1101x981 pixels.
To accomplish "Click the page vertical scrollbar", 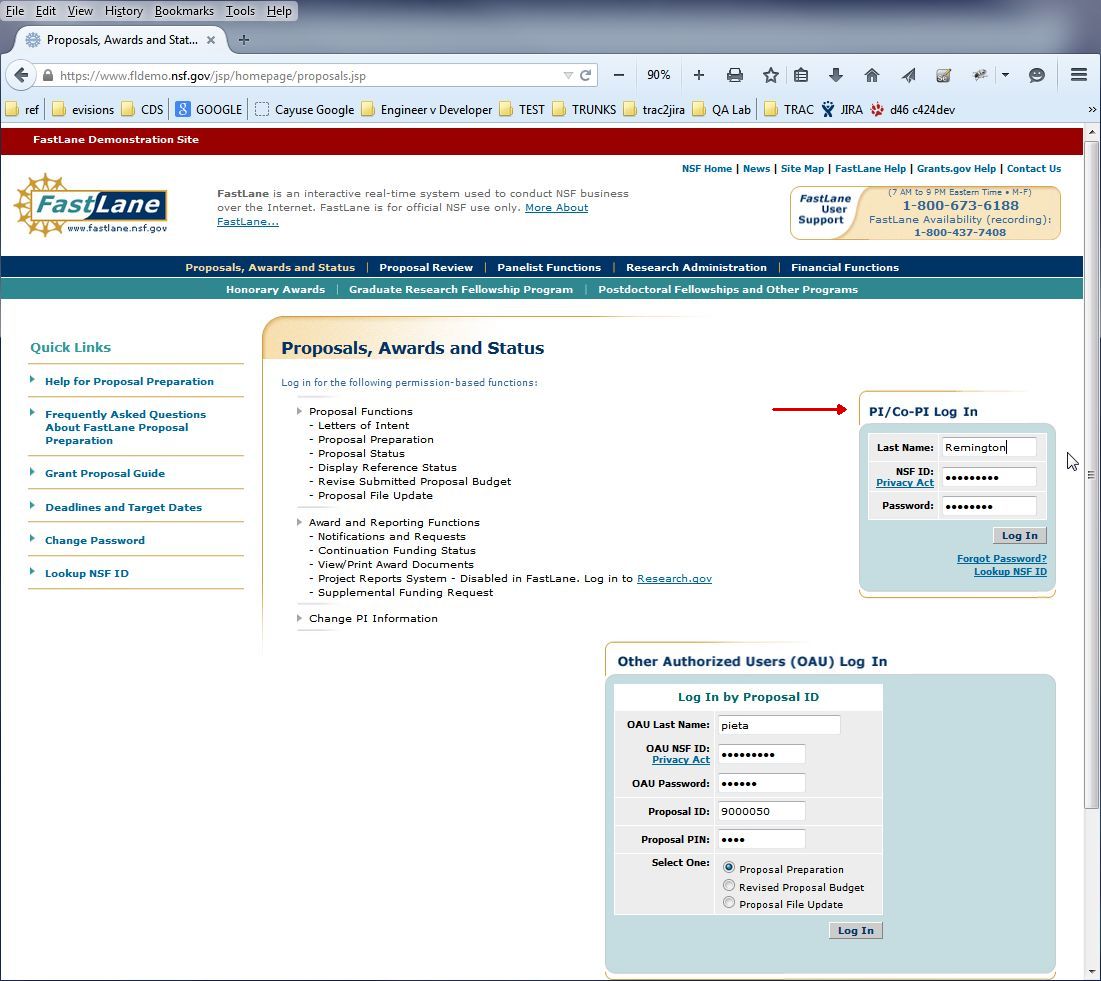I will click(1091, 475).
